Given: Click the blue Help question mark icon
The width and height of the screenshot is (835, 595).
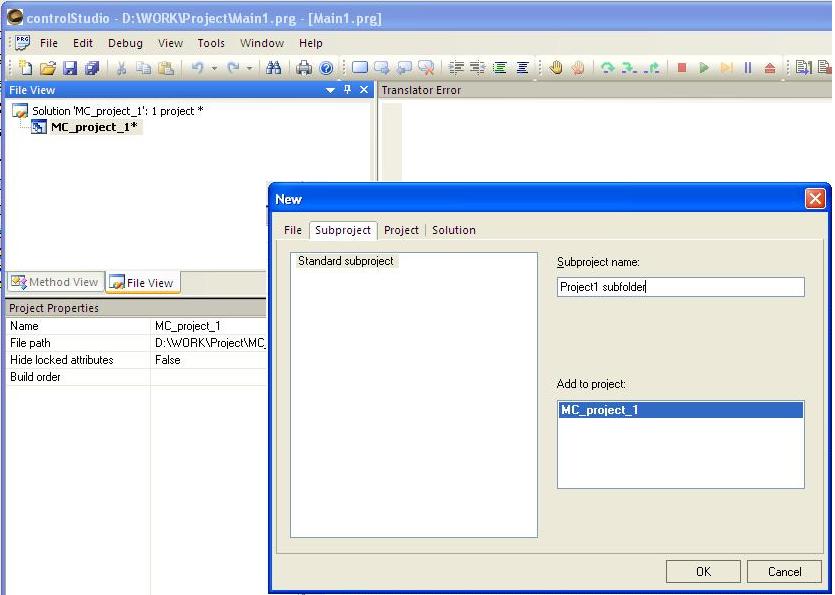Looking at the screenshot, I should (326, 68).
